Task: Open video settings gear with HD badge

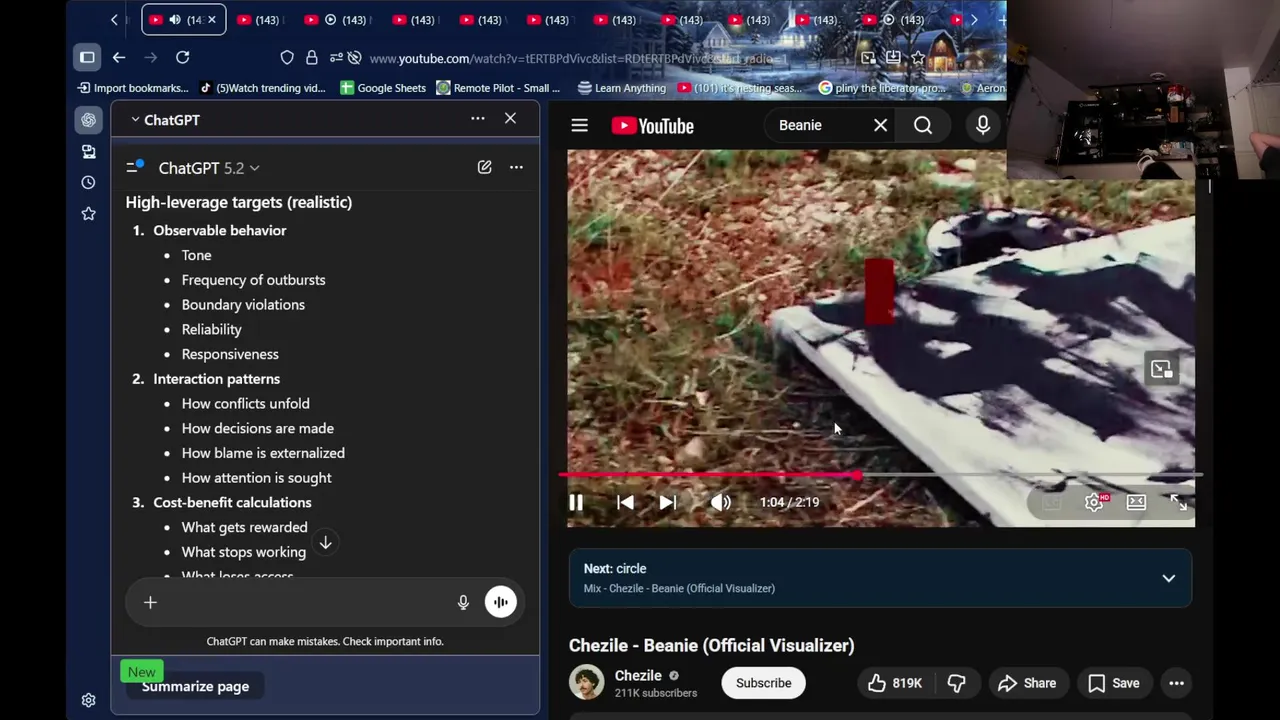Action: pyautogui.click(x=1094, y=502)
